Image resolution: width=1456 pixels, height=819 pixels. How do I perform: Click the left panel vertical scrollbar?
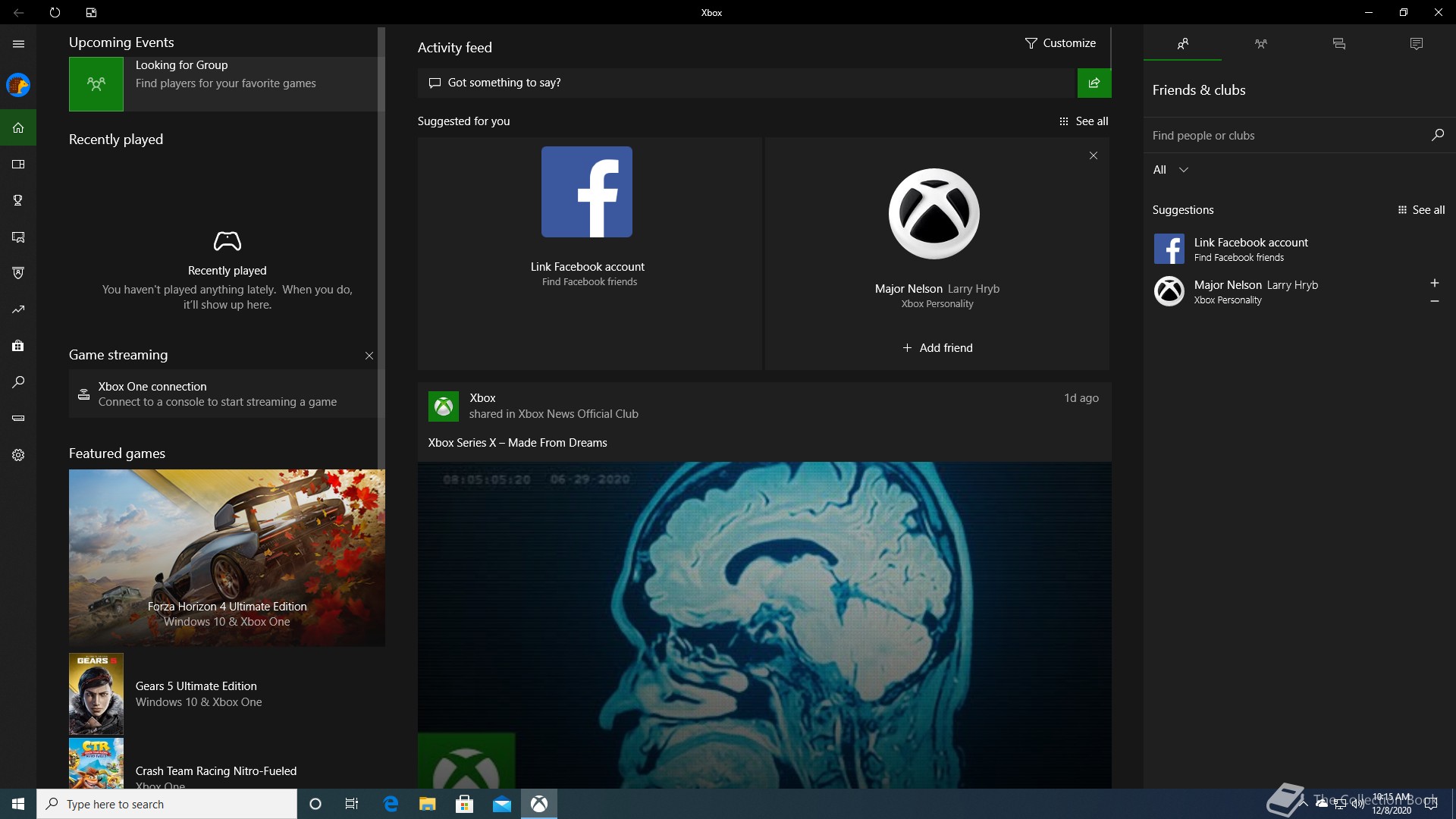[381, 248]
